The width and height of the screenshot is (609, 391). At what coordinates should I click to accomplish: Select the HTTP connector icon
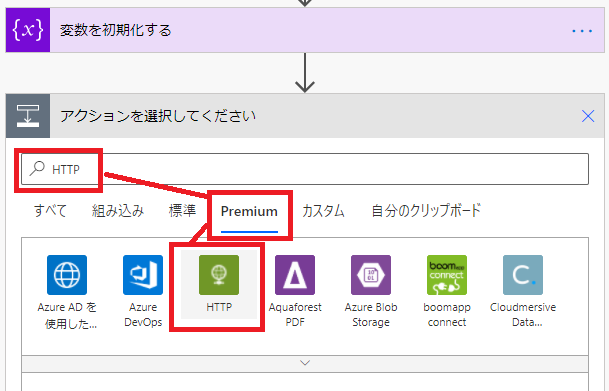pos(219,275)
